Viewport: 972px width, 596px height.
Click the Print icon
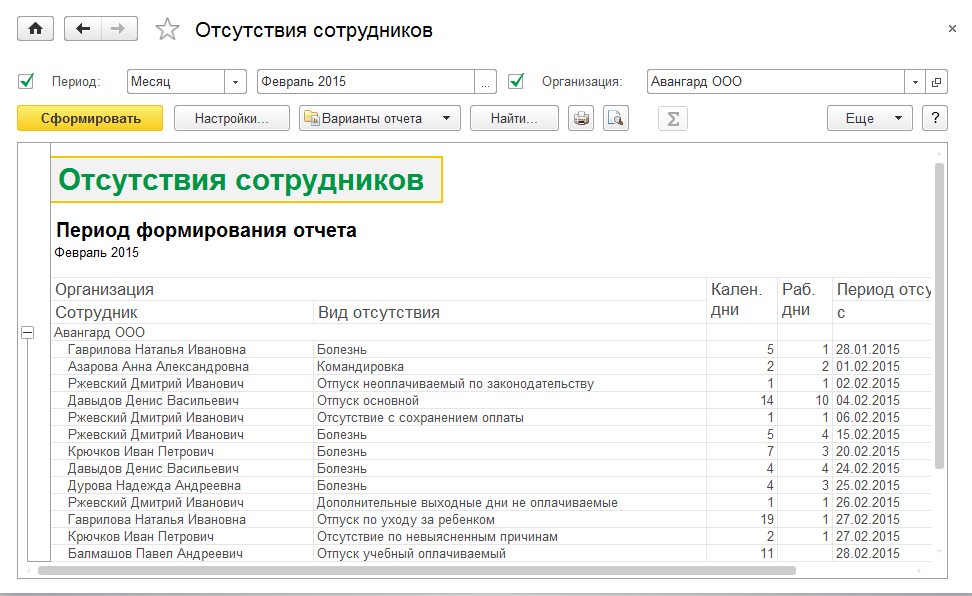(581, 119)
